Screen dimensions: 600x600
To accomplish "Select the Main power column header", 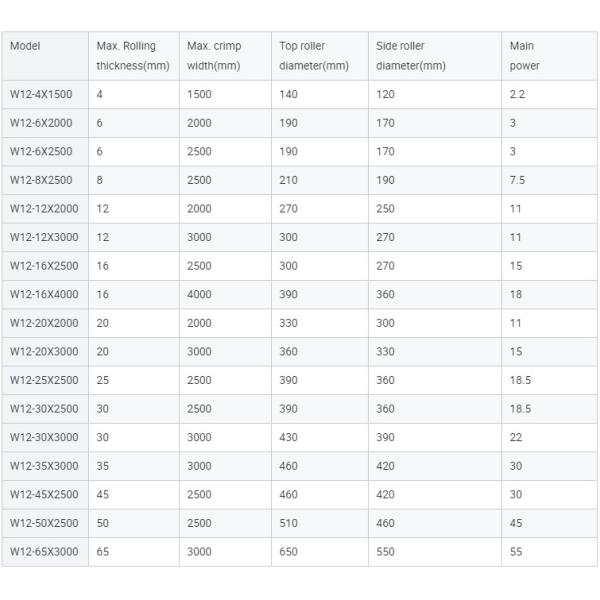I will (x=524, y=56).
